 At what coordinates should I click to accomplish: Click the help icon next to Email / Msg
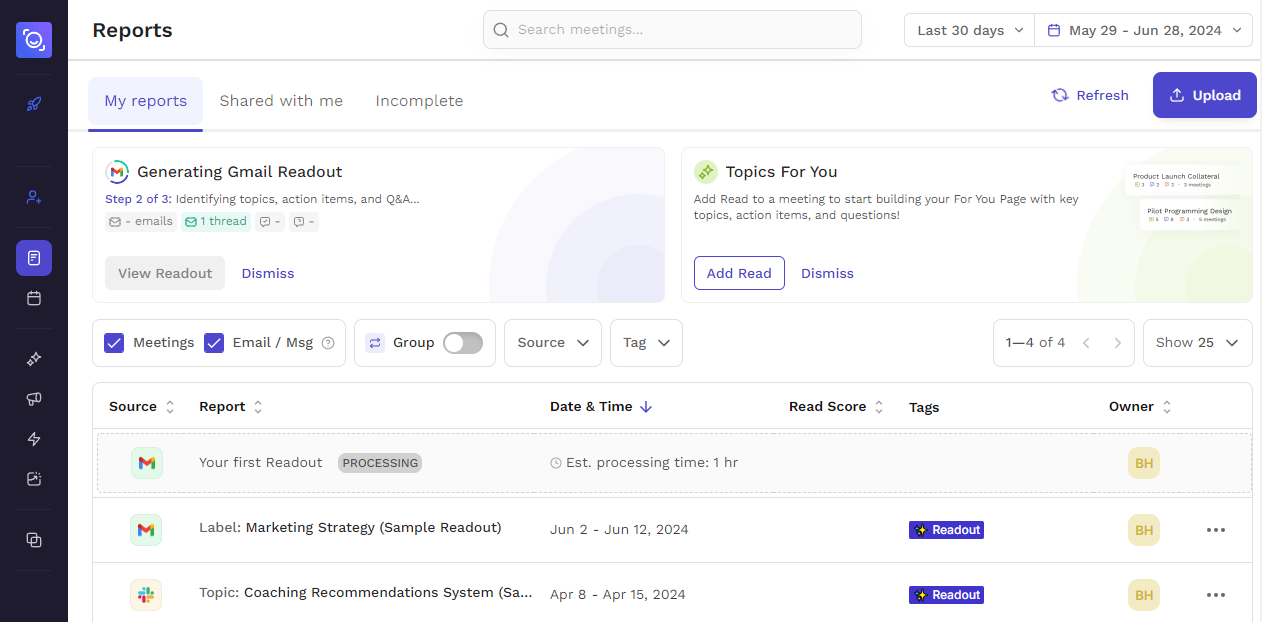[327, 343]
